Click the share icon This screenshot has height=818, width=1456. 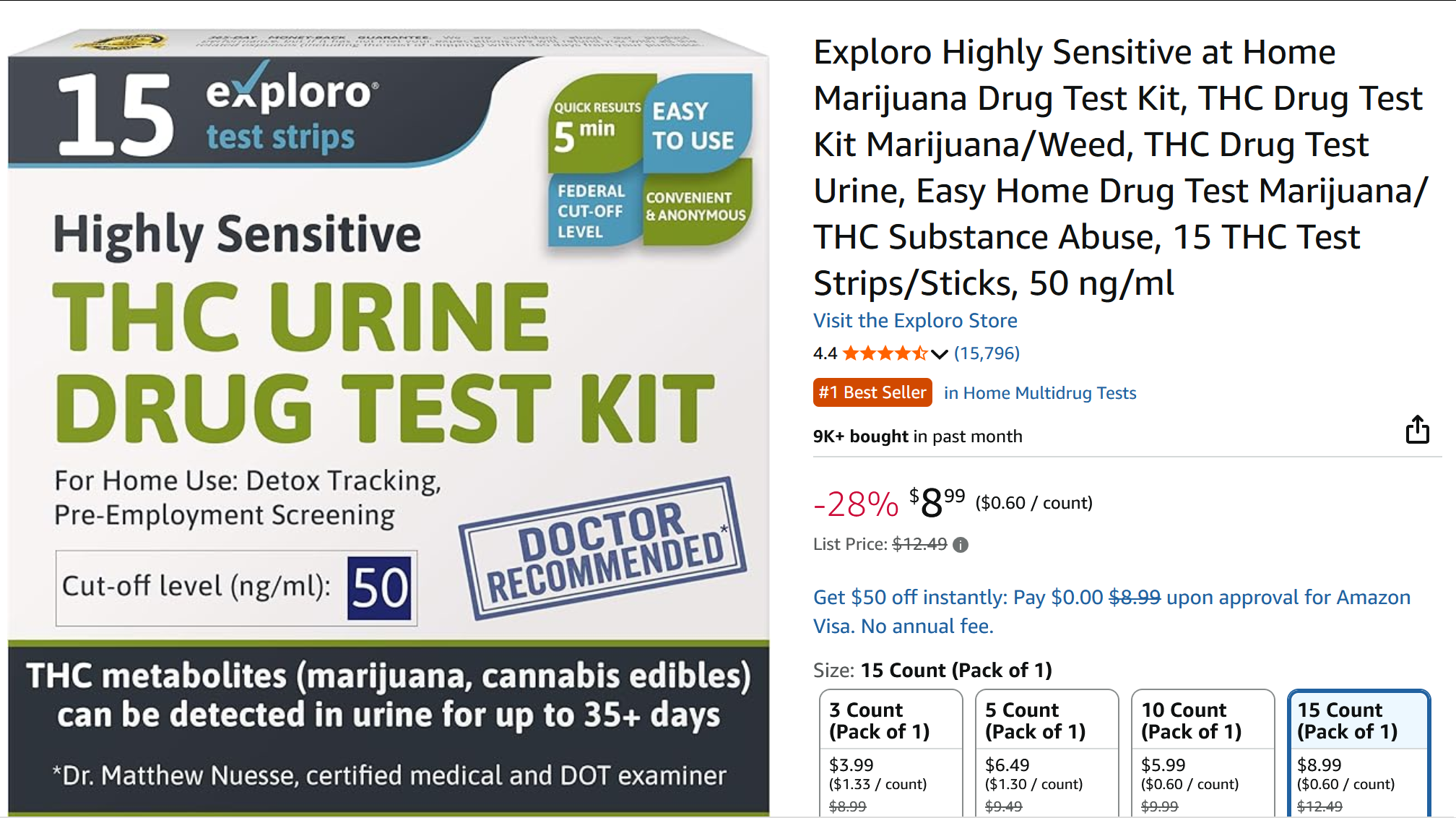coord(1417,429)
